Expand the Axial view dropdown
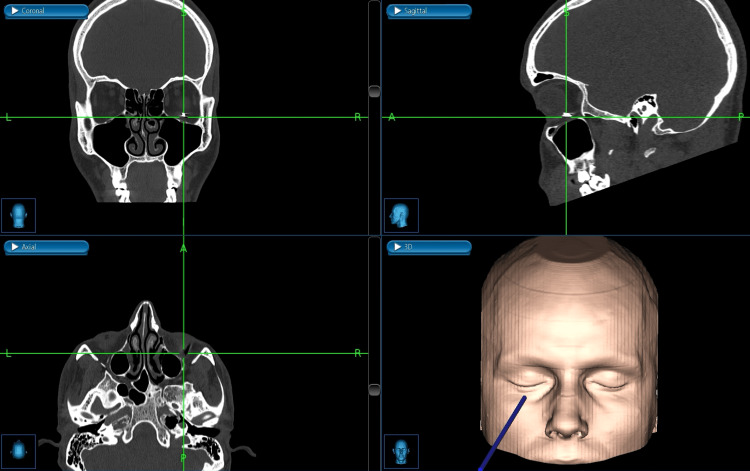The height and width of the screenshot is (471, 750). [46, 247]
